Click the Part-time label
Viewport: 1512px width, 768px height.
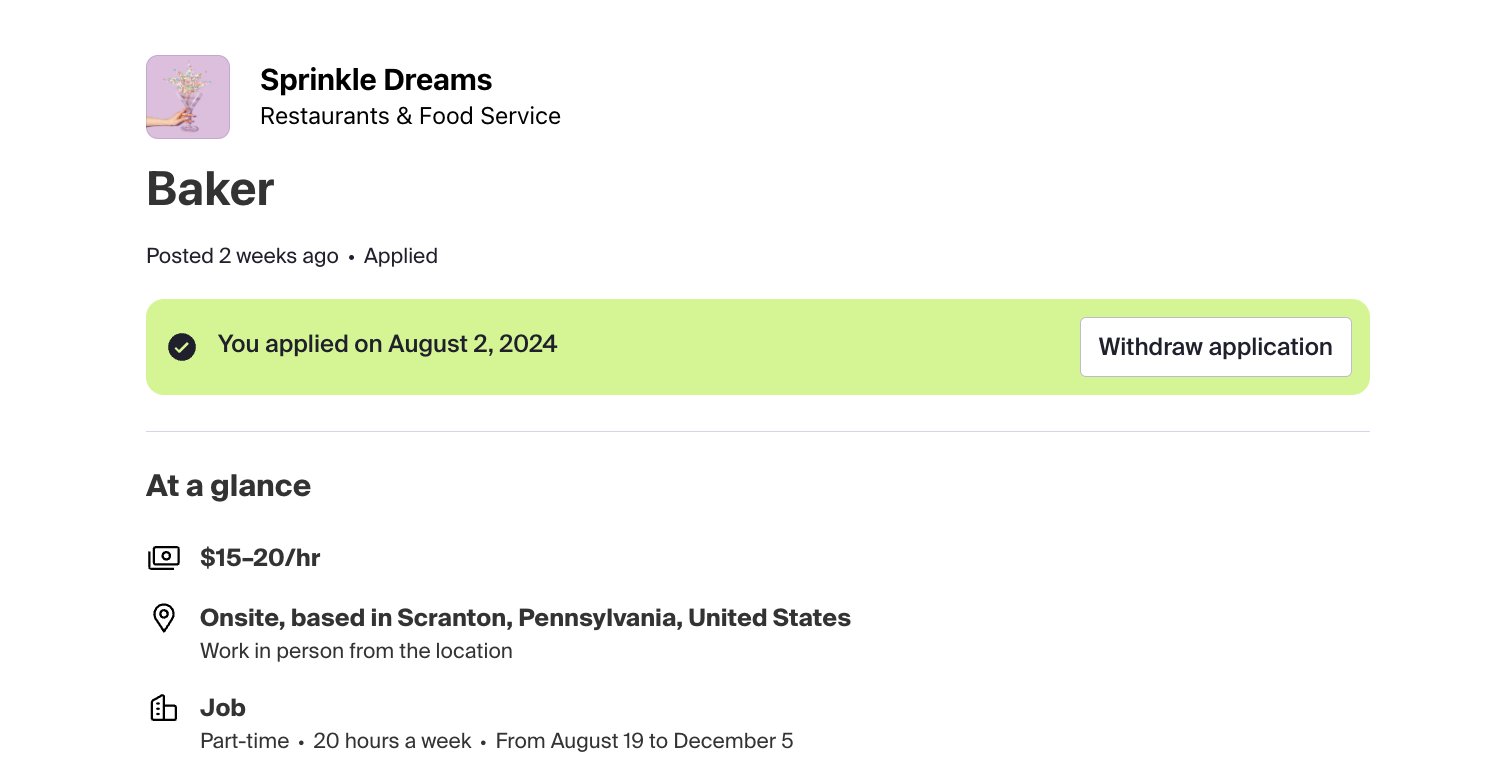coord(245,741)
